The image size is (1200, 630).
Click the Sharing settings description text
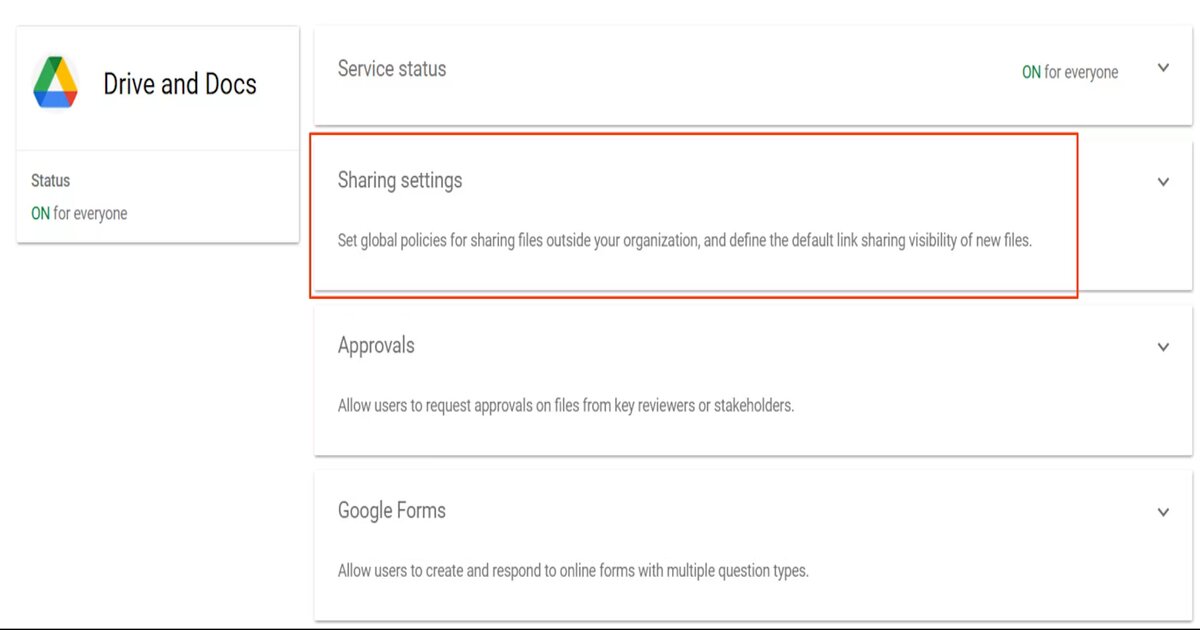coord(684,241)
